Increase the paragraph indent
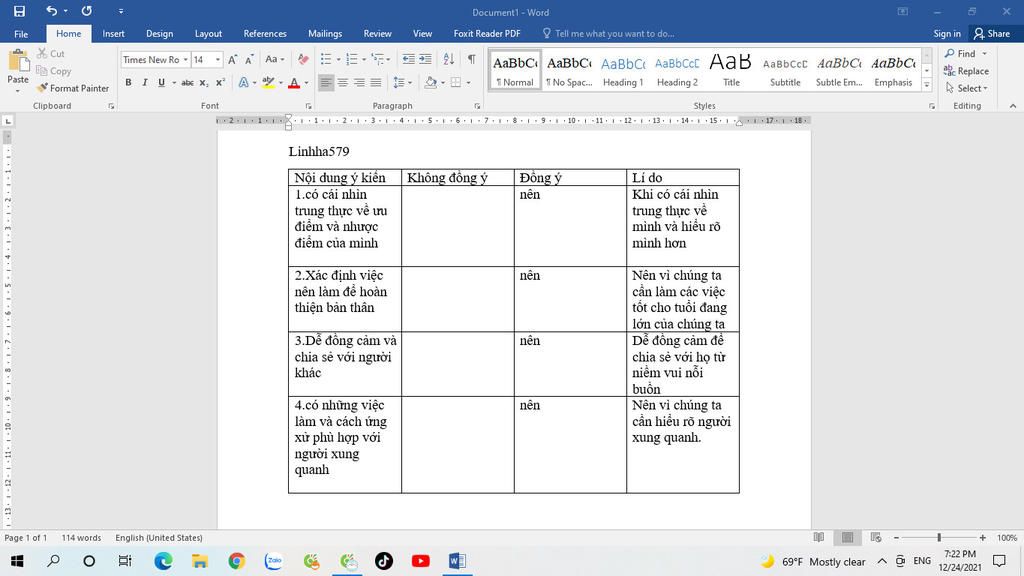Image resolution: width=1024 pixels, height=576 pixels. tap(425, 59)
